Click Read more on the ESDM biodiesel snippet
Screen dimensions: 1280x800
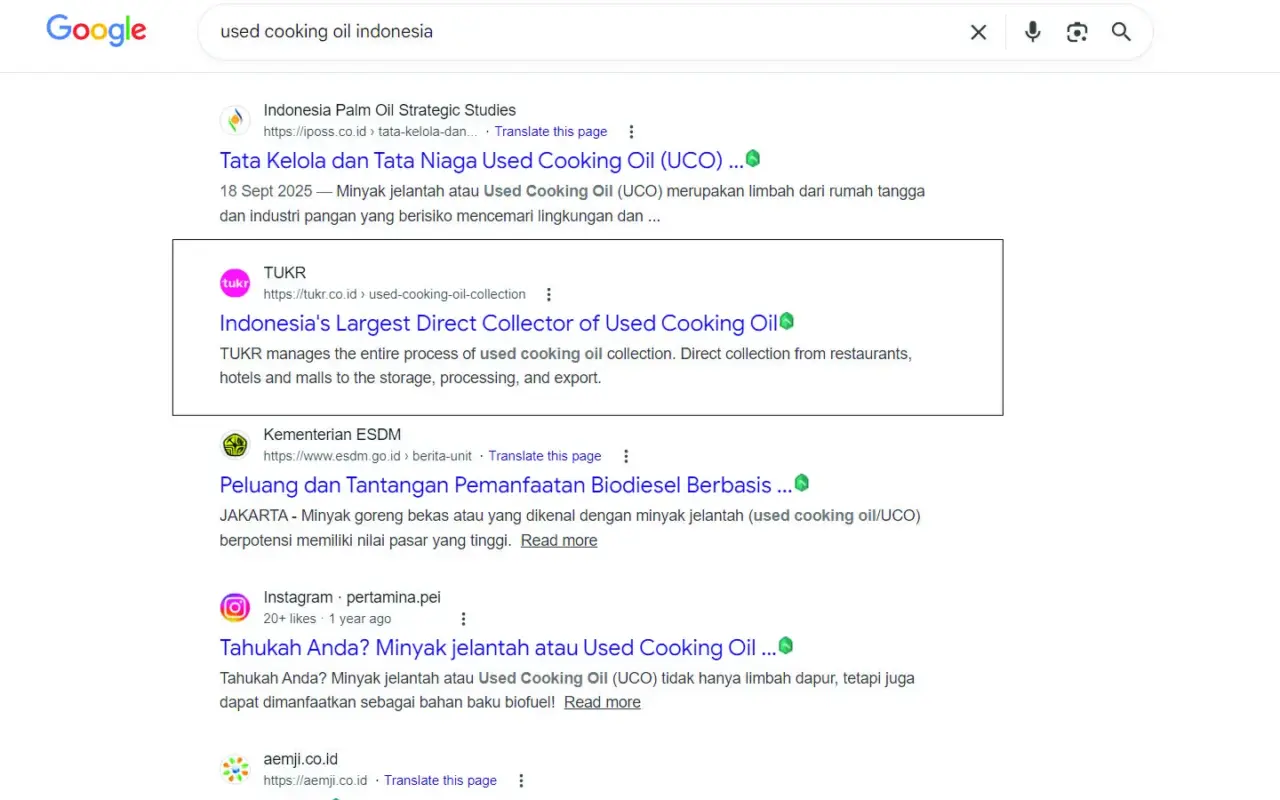click(558, 540)
